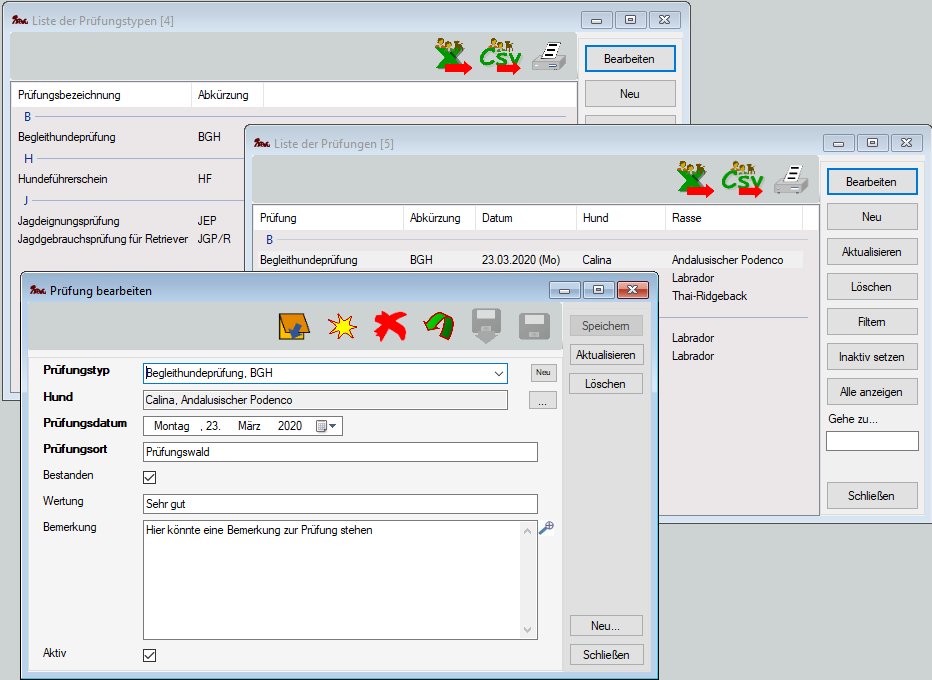This screenshot has height=680, width=932.
Task: Click Excel export icon in Liste der Prüfungen
Action: pos(695,180)
